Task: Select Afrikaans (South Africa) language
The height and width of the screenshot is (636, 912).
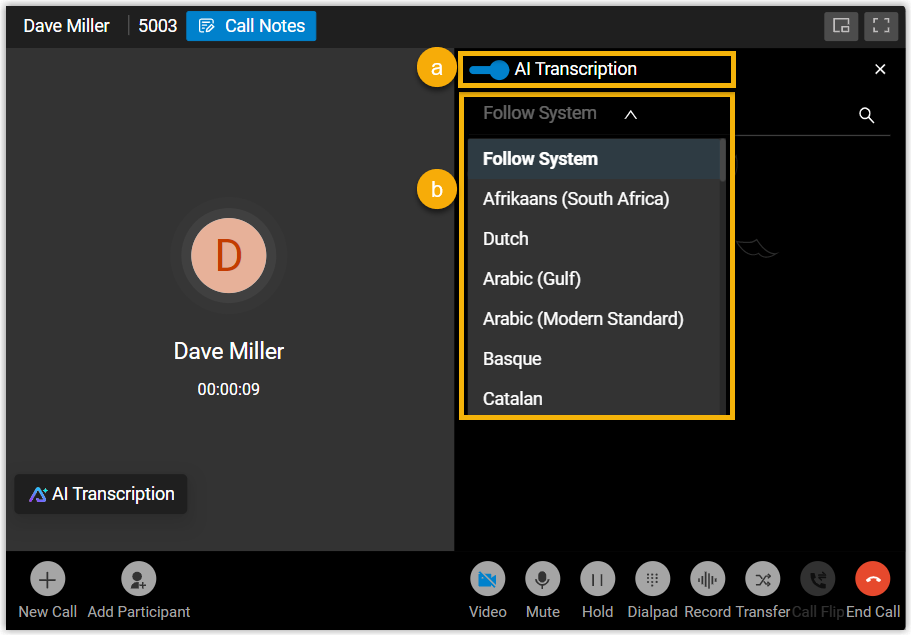Action: pos(576,199)
